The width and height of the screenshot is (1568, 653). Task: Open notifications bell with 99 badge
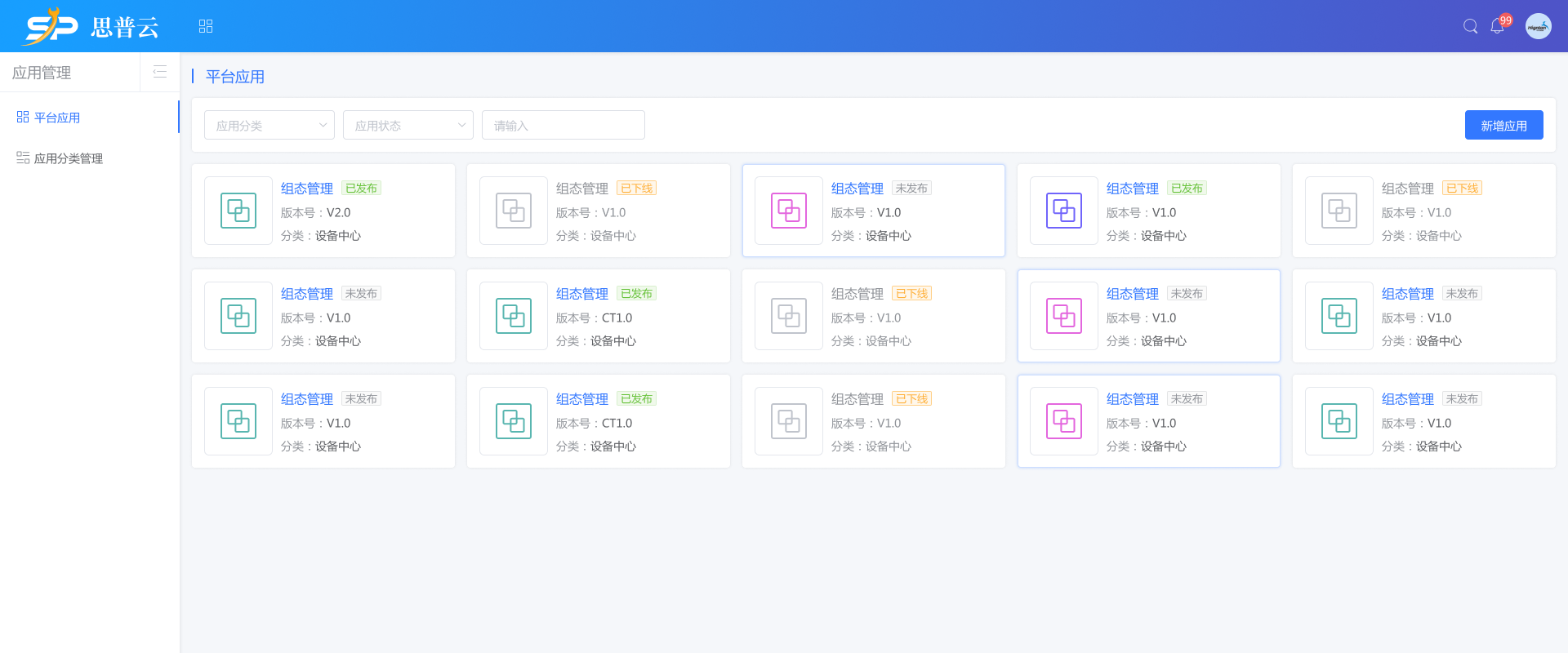tap(1497, 26)
